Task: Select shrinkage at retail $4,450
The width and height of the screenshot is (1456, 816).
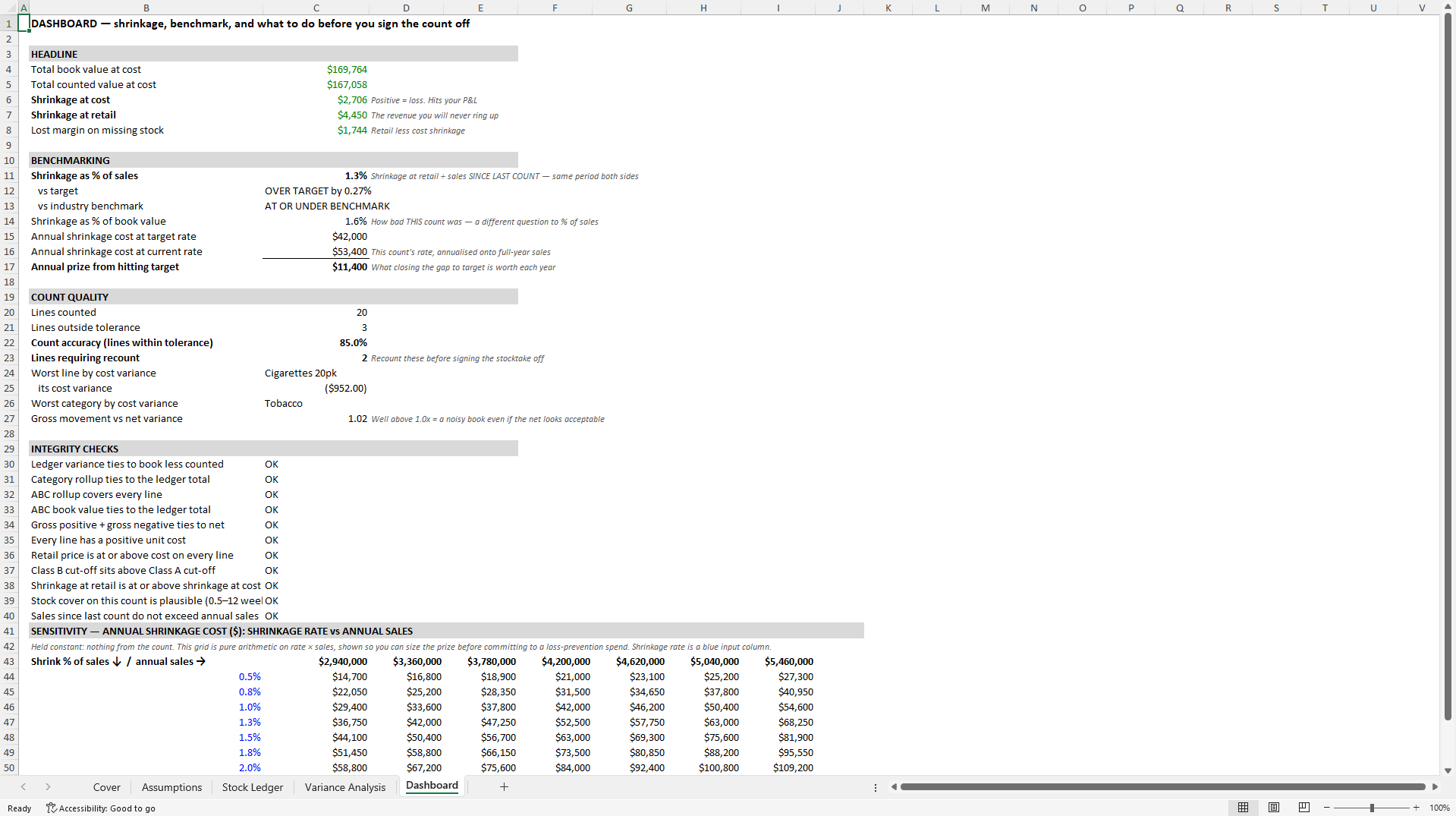Action: tap(316, 115)
